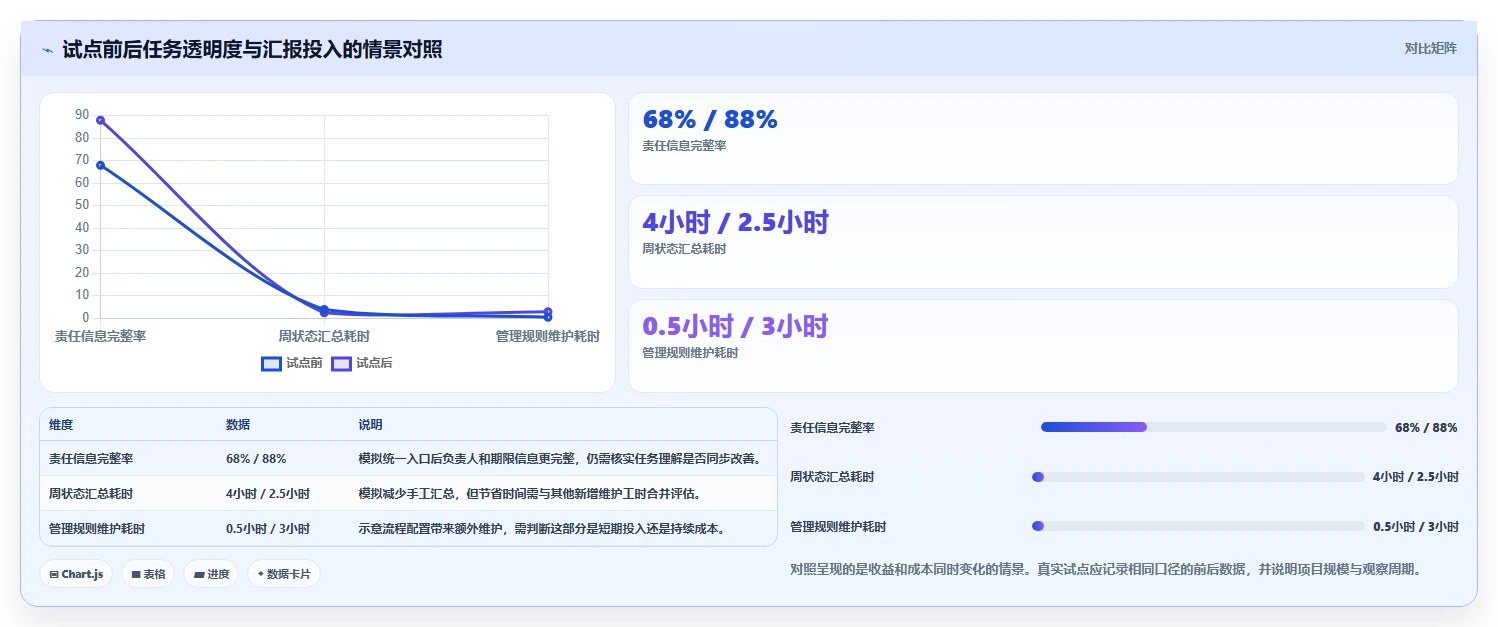Viewport: 1498px width, 627px height.
Task: Click the table cell 4小时 / 2.5小时
Action: pos(268,494)
